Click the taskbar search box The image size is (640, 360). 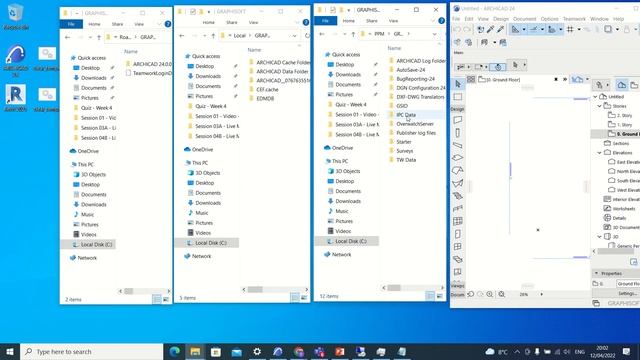click(x=92, y=351)
